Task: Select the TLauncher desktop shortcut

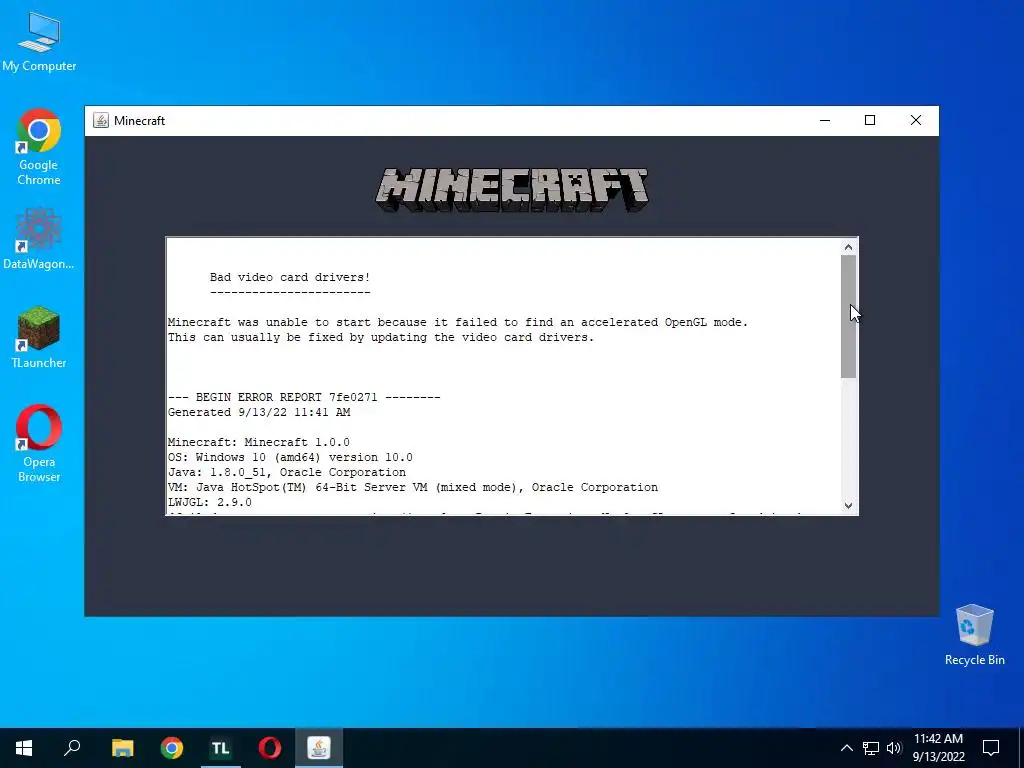Action: coord(39,338)
